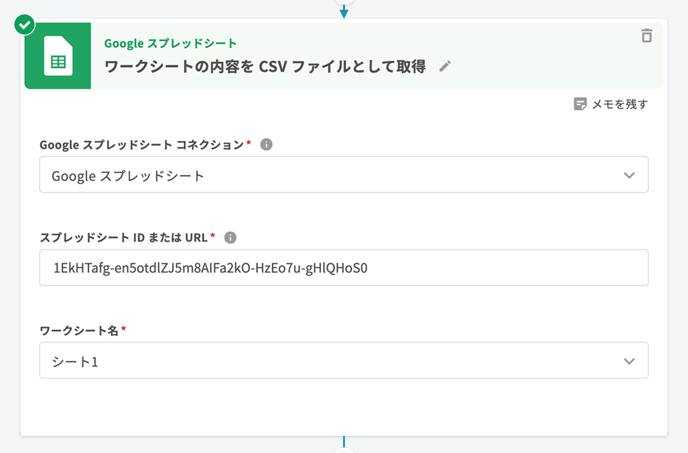Click into the spreadsheet ID input field
The width and height of the screenshot is (688, 453).
[x=343, y=268]
